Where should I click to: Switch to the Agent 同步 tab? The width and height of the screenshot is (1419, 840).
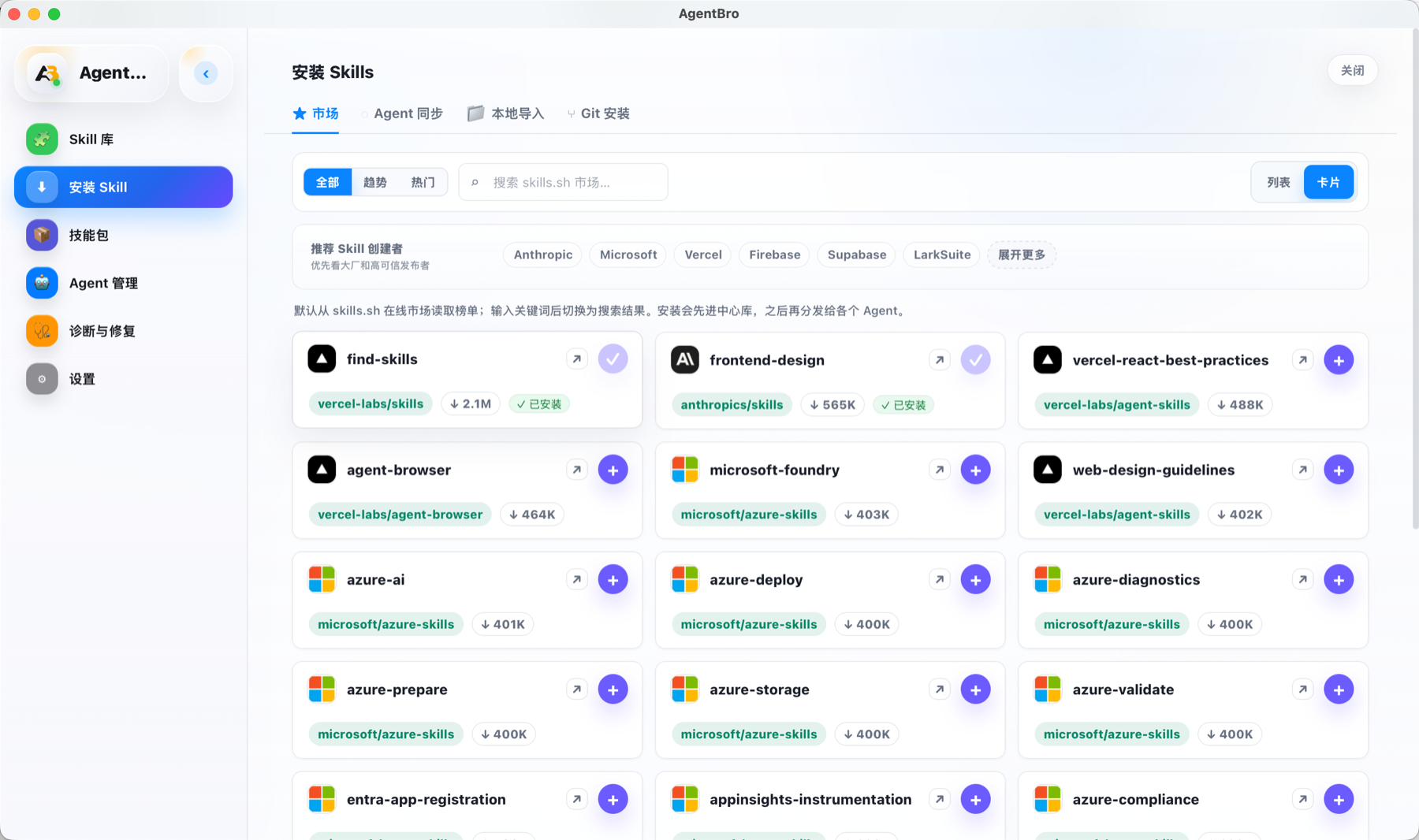(x=402, y=113)
